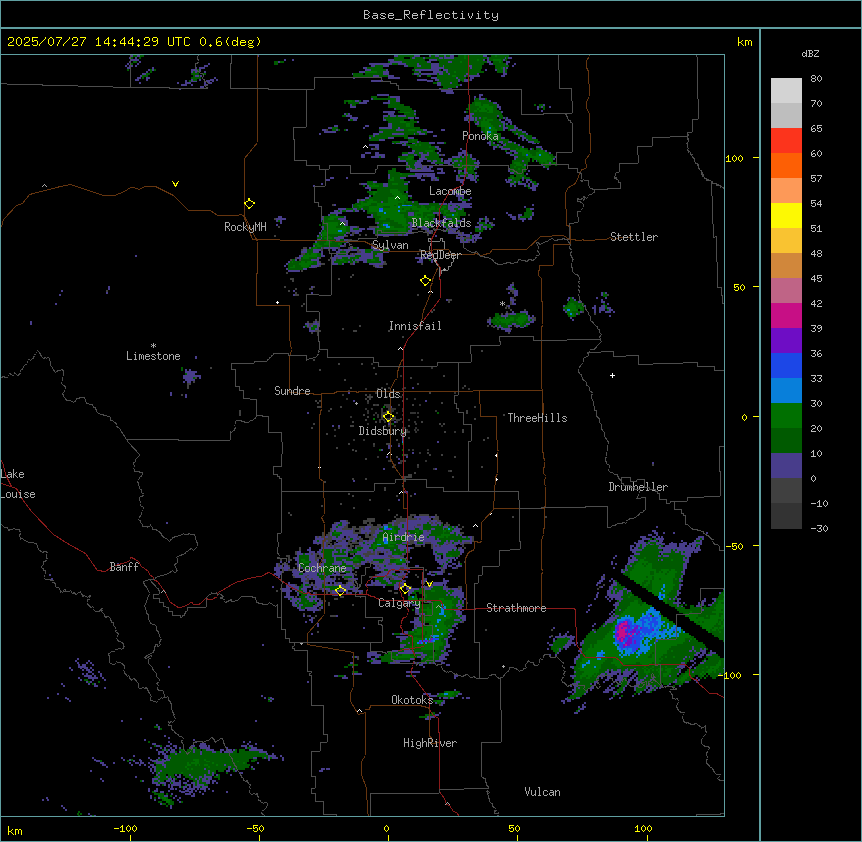Click the Innisfail town label
The image size is (862, 842).
click(x=415, y=326)
